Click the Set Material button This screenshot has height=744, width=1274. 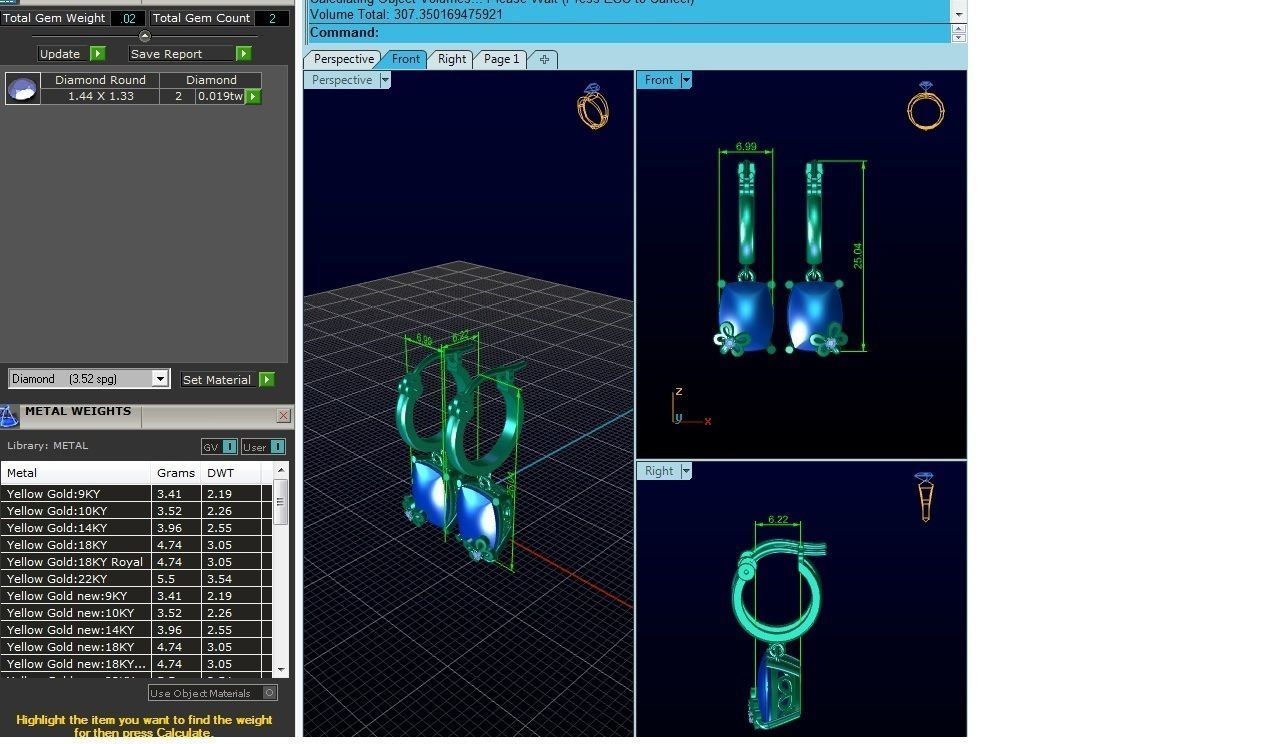tap(217, 380)
